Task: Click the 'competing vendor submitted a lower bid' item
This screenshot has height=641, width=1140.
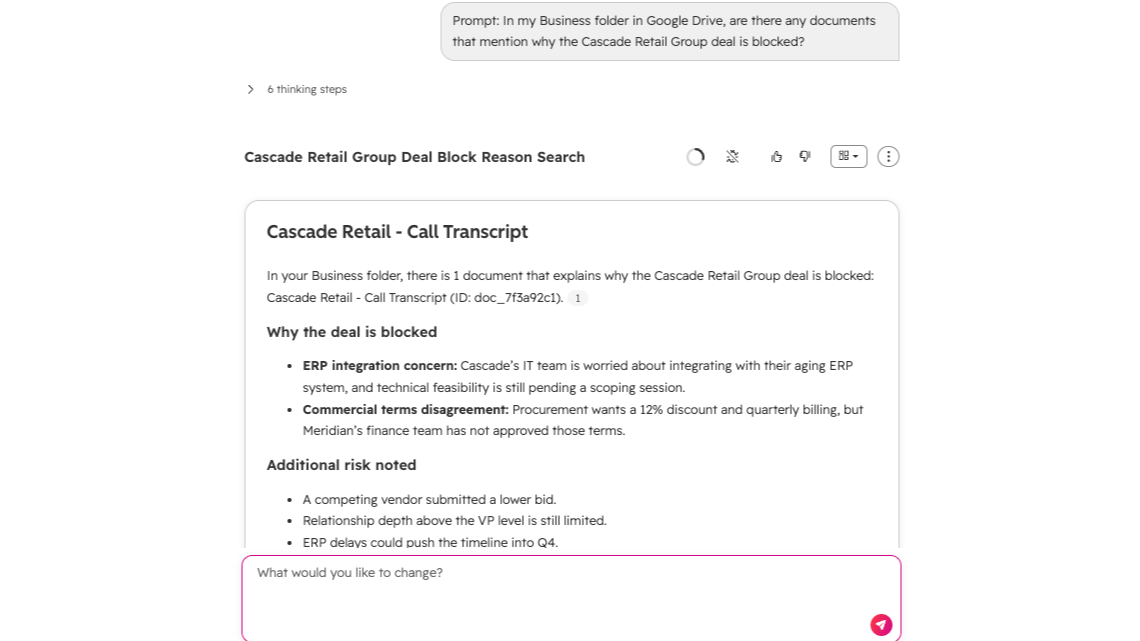Action: 429,499
